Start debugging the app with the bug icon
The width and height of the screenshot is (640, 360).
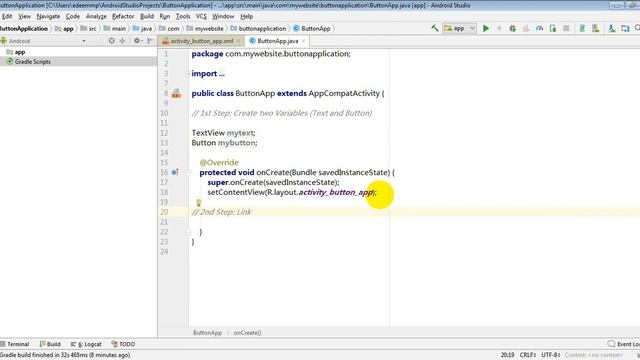(x=513, y=28)
